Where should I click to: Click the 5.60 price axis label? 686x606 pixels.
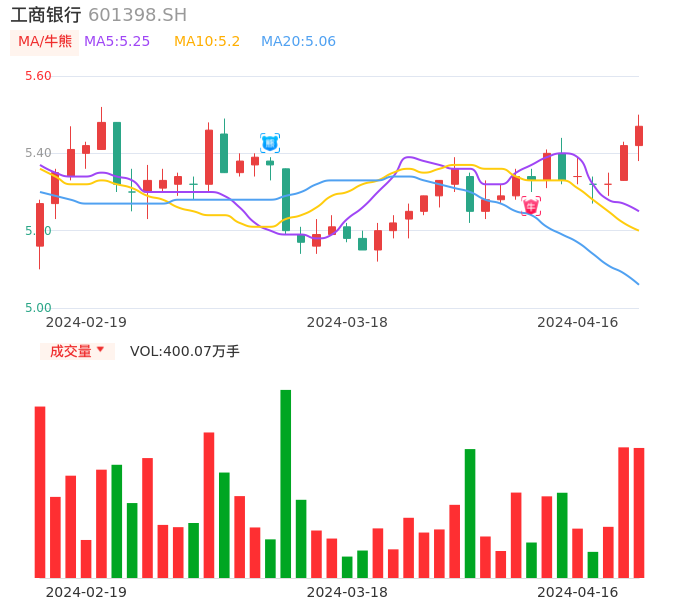point(38,76)
